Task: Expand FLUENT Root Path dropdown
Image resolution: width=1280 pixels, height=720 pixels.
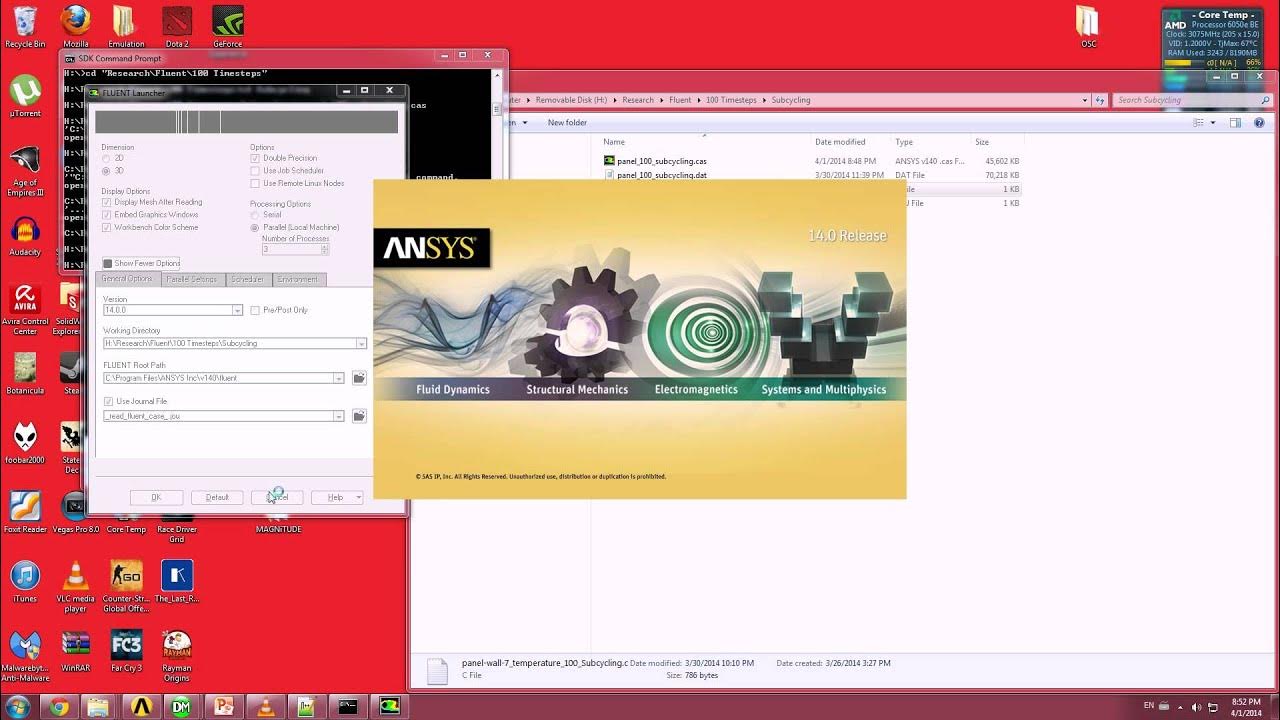Action: [339, 378]
